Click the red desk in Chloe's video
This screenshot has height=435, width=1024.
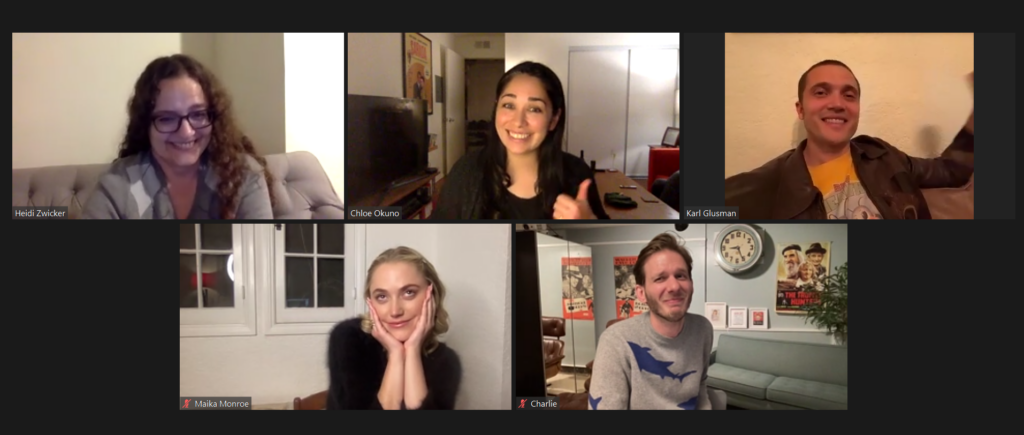point(662,166)
